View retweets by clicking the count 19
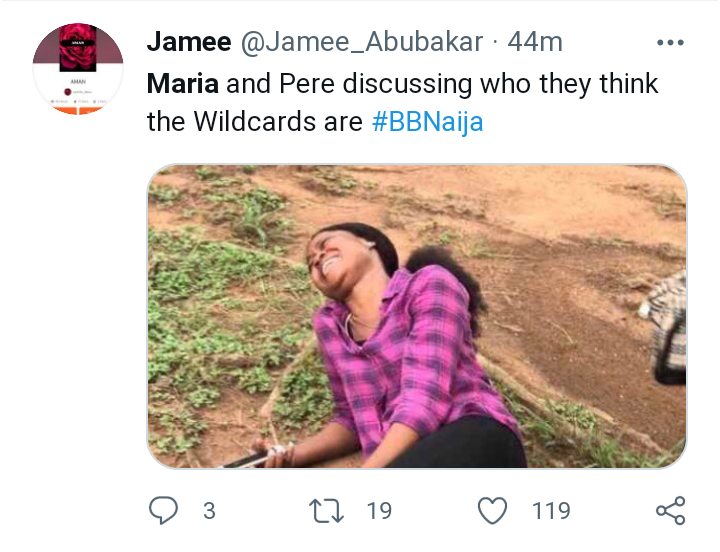Screen dimensions: 720x552 click(x=379, y=511)
